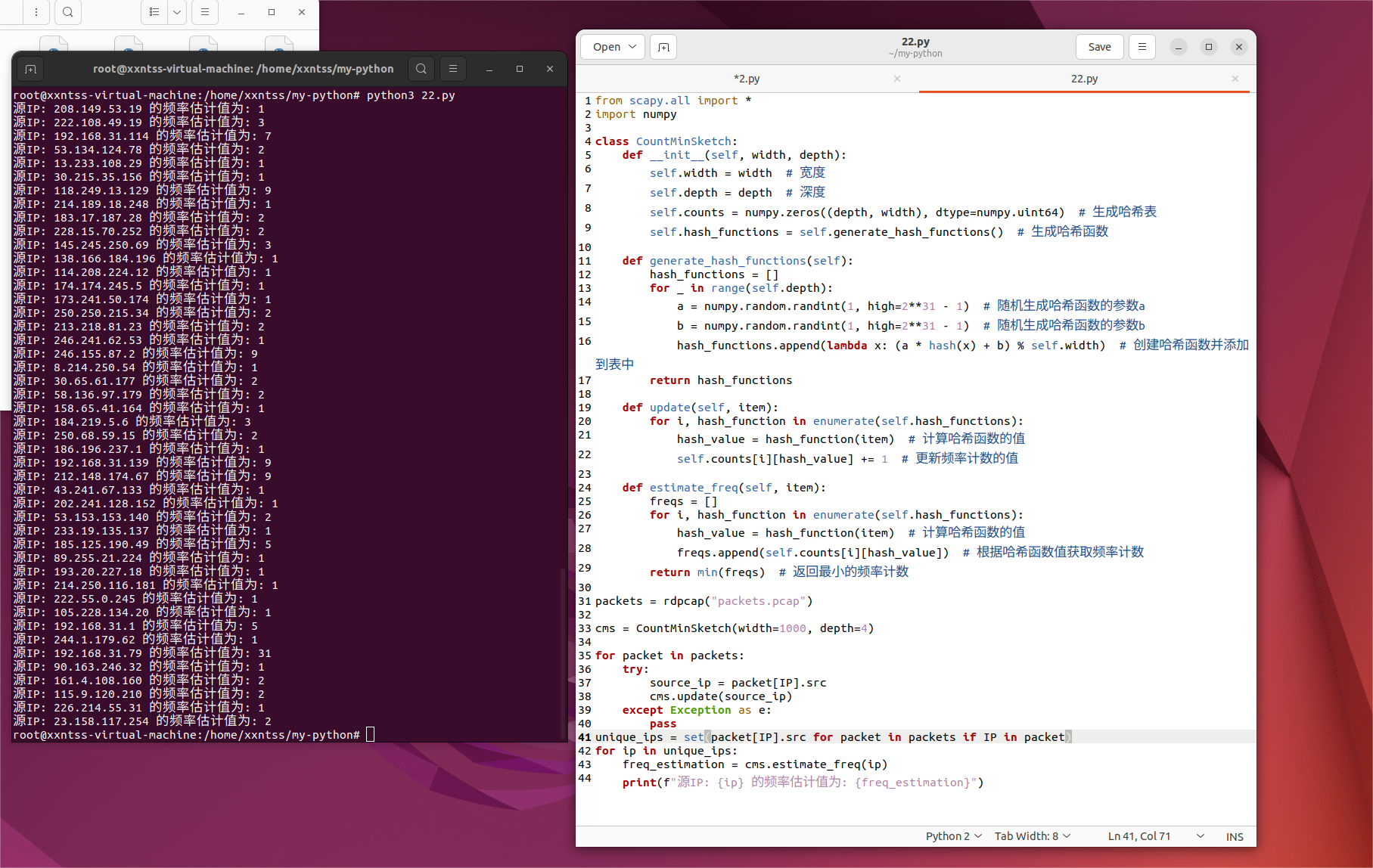This screenshot has width=1373, height=868.
Task: Minimize the terminal window
Action: pos(489,69)
